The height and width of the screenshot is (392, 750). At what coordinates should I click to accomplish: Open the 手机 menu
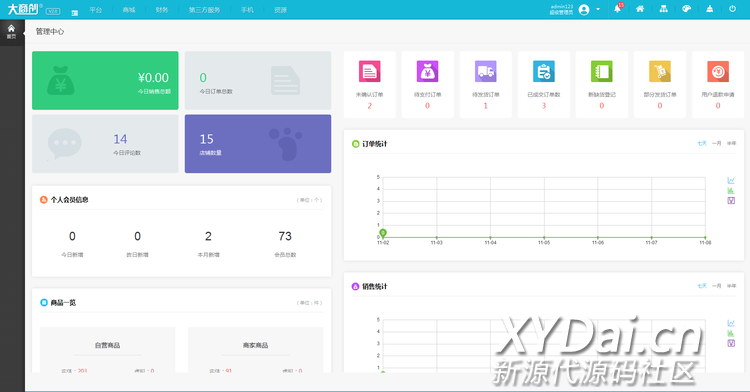click(247, 10)
